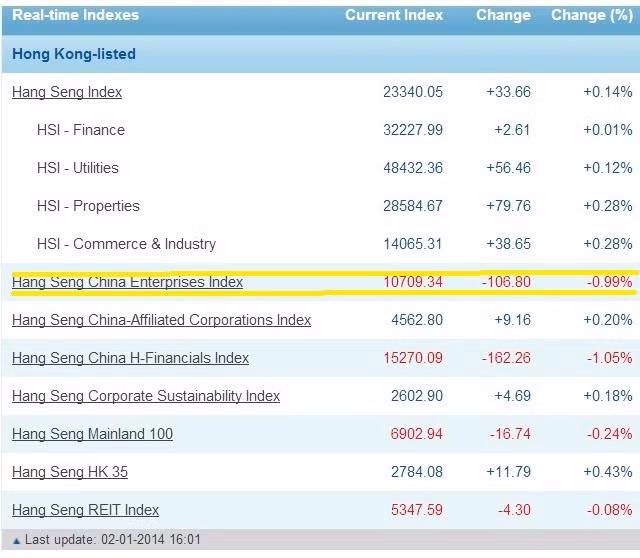Click the H-Financials value 15270.09
Viewport: 640px width, 558px height.
tap(413, 358)
